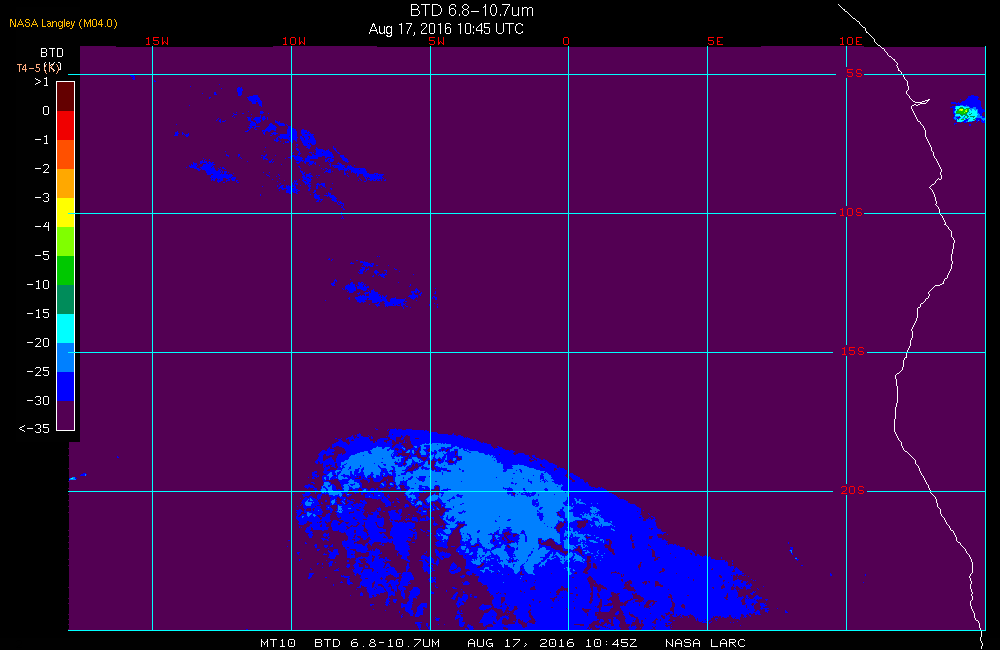The height and width of the screenshot is (650, 1000).
Task: Select the 'BTD 6.8-10.7um' title at top
Action: (471, 10)
